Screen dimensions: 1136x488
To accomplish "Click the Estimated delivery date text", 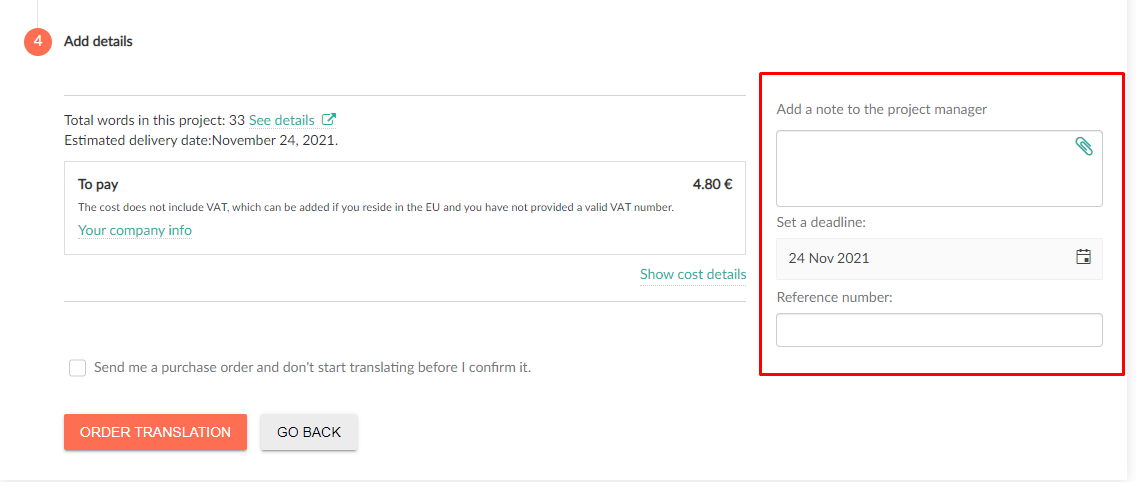I will click(201, 140).
